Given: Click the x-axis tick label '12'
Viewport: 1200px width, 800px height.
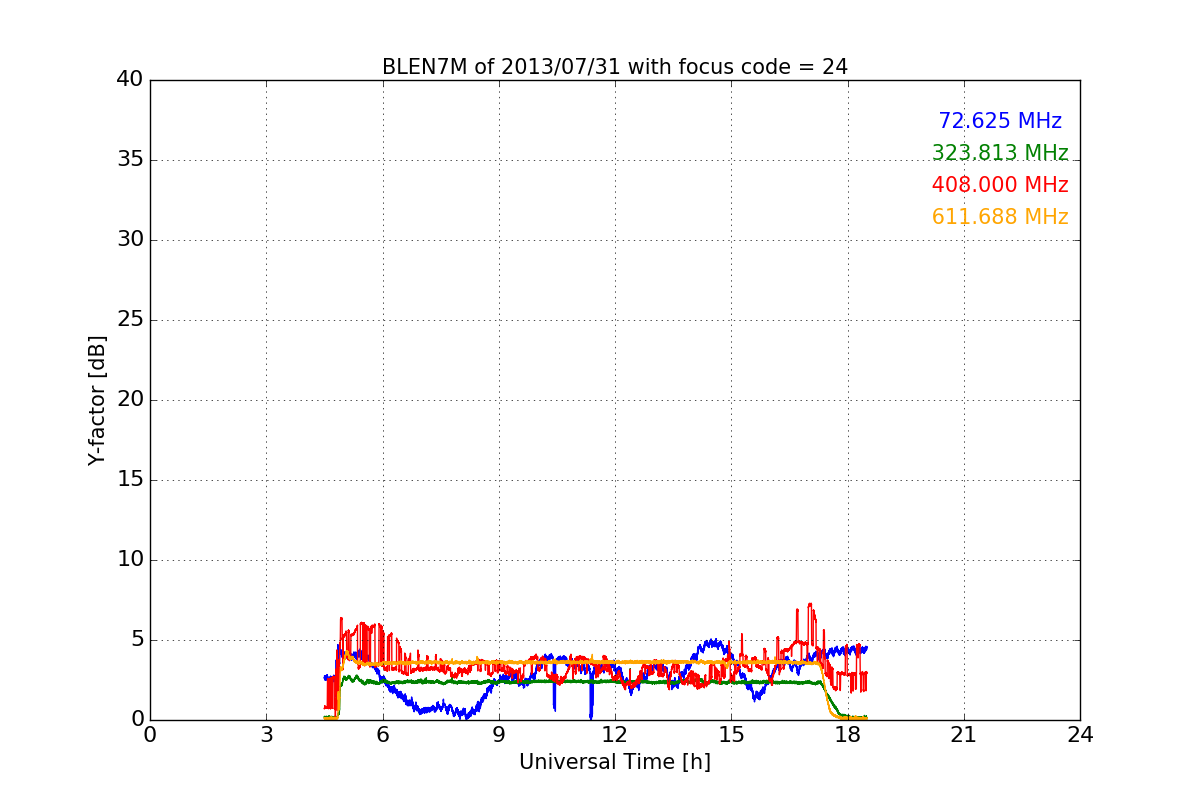Looking at the screenshot, I should click(x=615, y=734).
